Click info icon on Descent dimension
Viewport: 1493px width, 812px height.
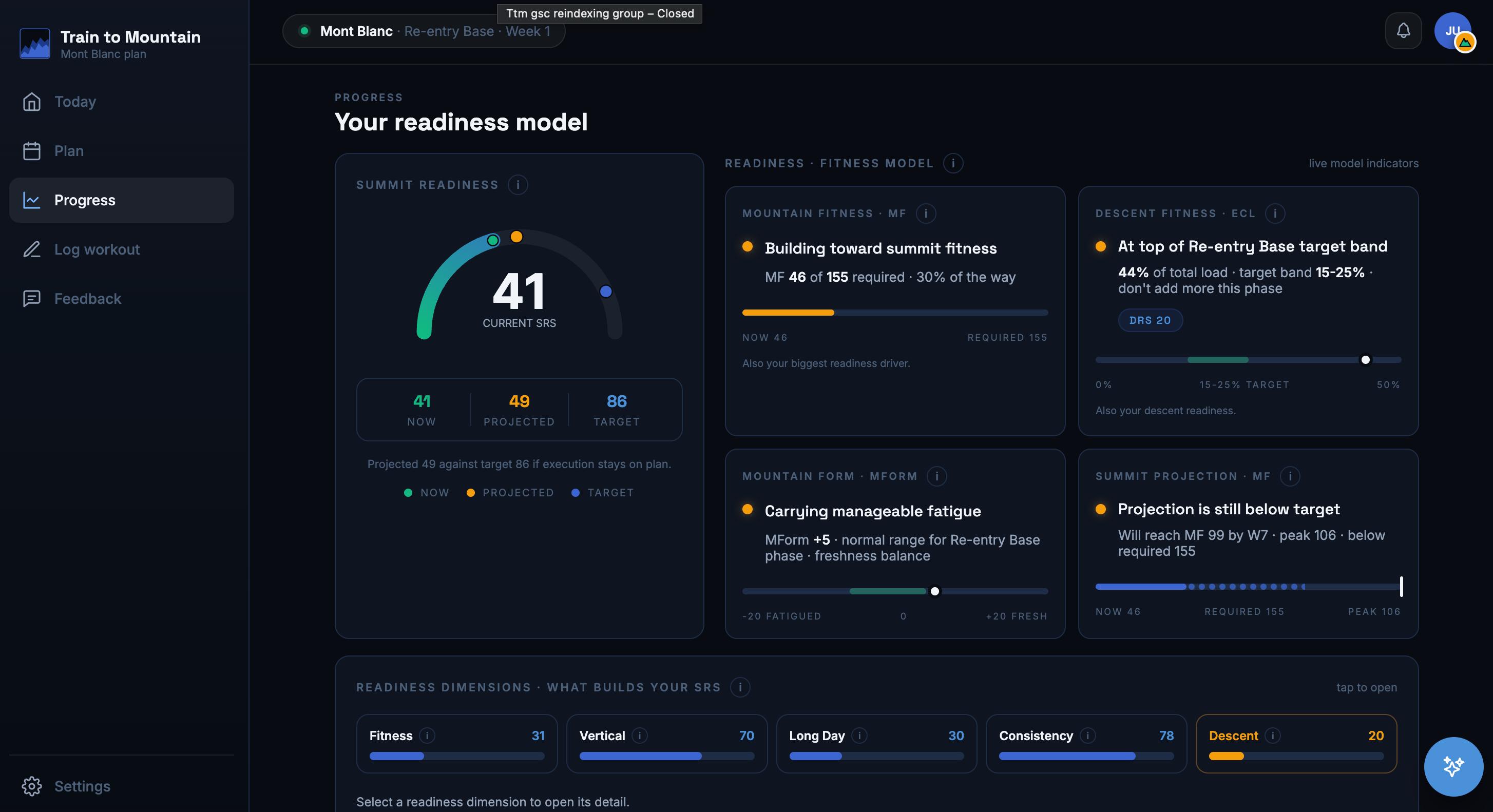click(x=1272, y=736)
